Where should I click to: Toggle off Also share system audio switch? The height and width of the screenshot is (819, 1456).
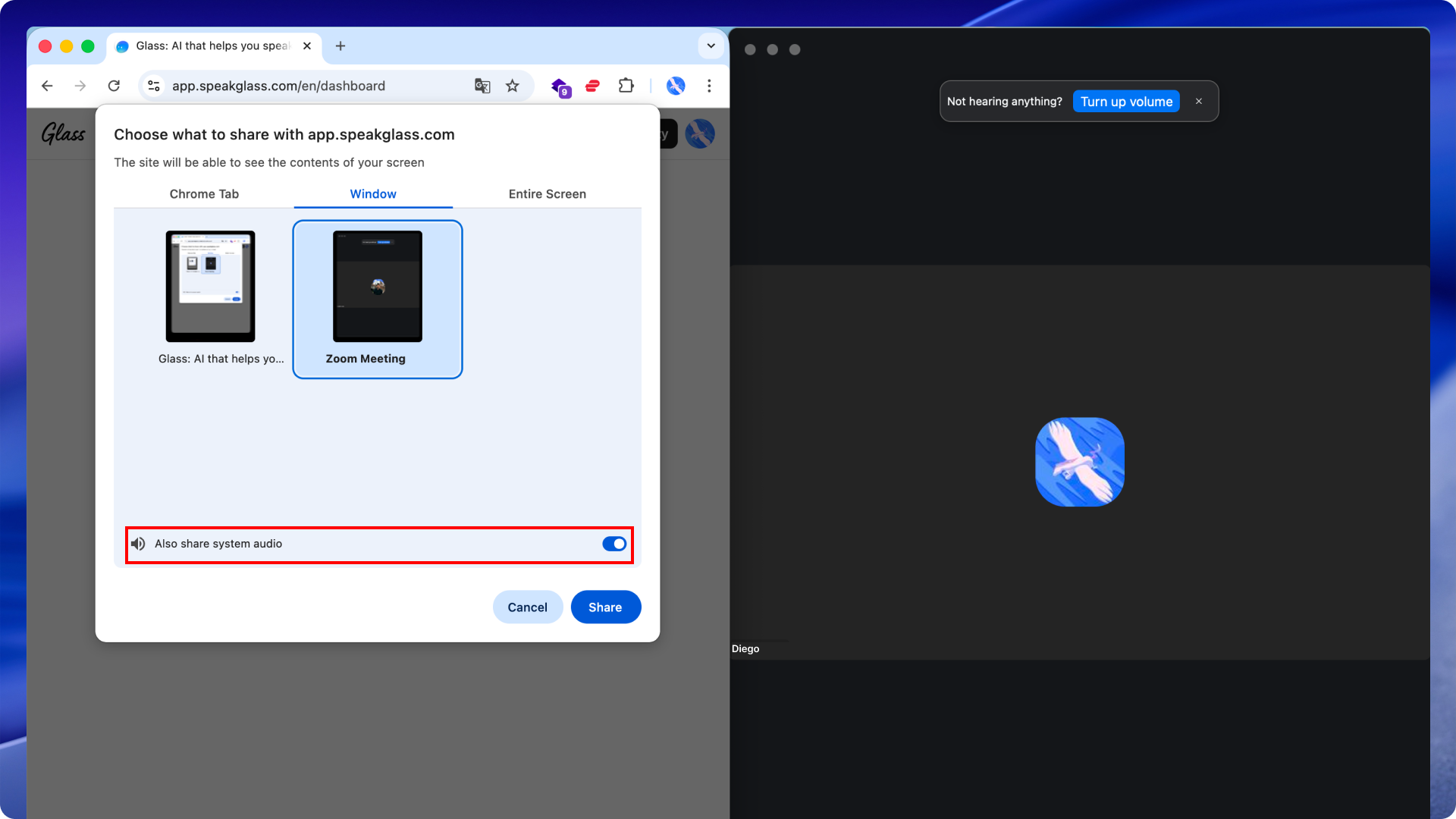[x=614, y=544]
